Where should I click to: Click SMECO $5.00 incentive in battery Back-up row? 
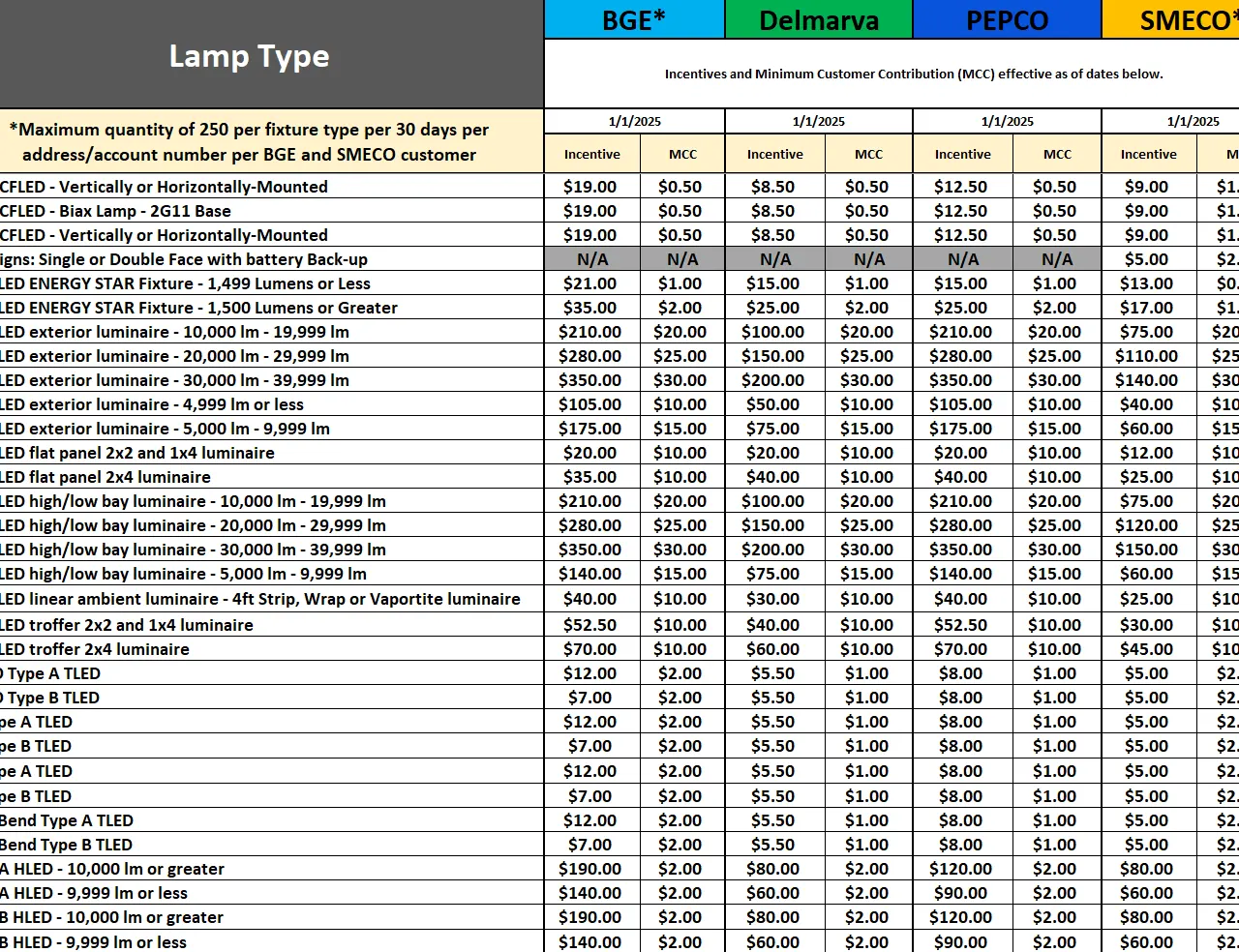point(1147,259)
